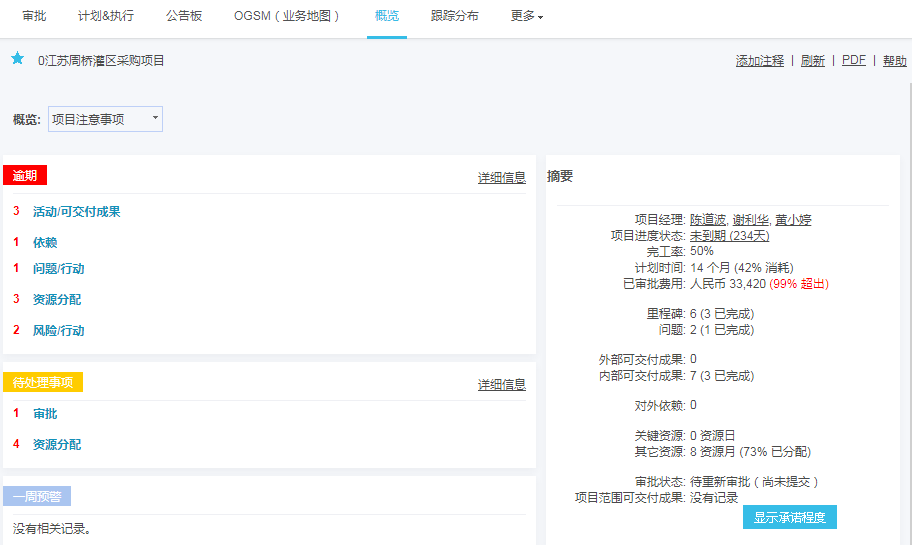
Task: Open overdue 风险/行动 item
Action: (x=58, y=330)
